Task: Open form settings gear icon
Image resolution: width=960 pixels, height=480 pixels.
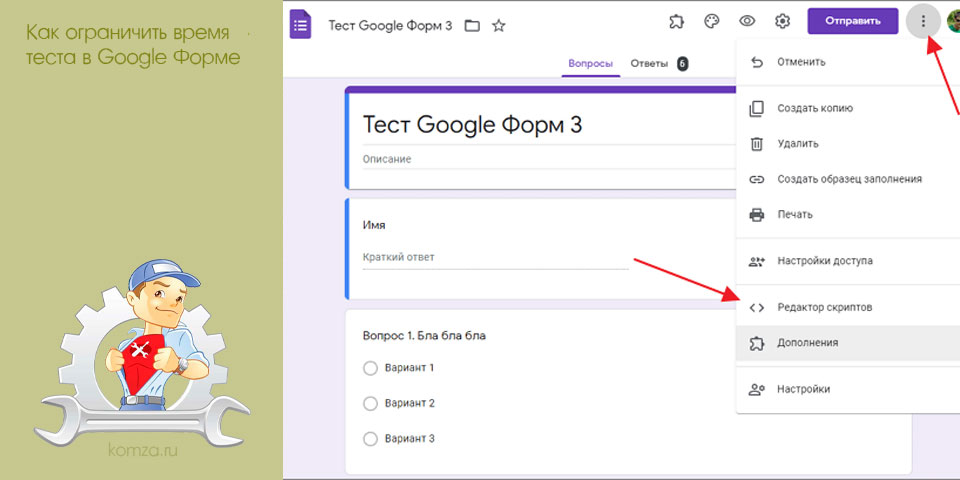Action: (782, 21)
